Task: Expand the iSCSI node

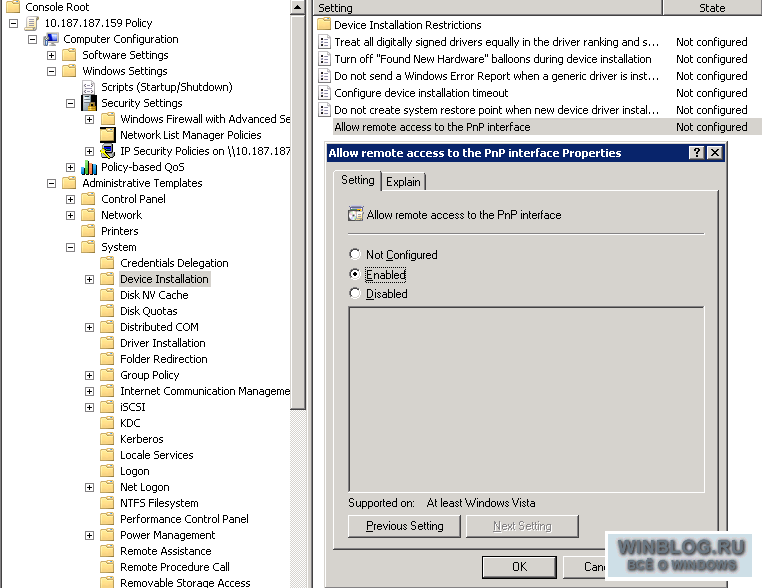Action: [x=89, y=408]
